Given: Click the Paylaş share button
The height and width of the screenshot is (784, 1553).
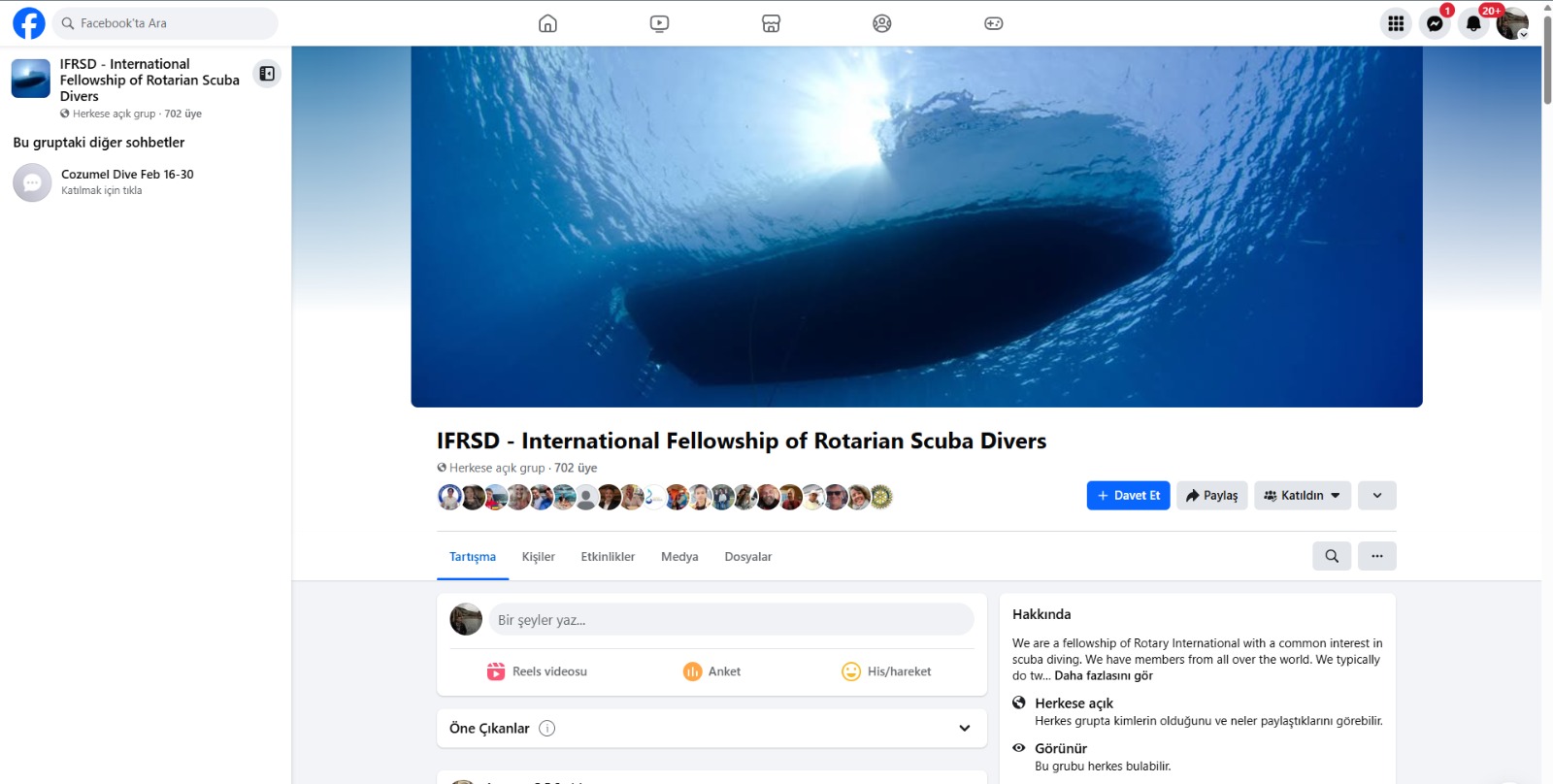Looking at the screenshot, I should coord(1212,496).
